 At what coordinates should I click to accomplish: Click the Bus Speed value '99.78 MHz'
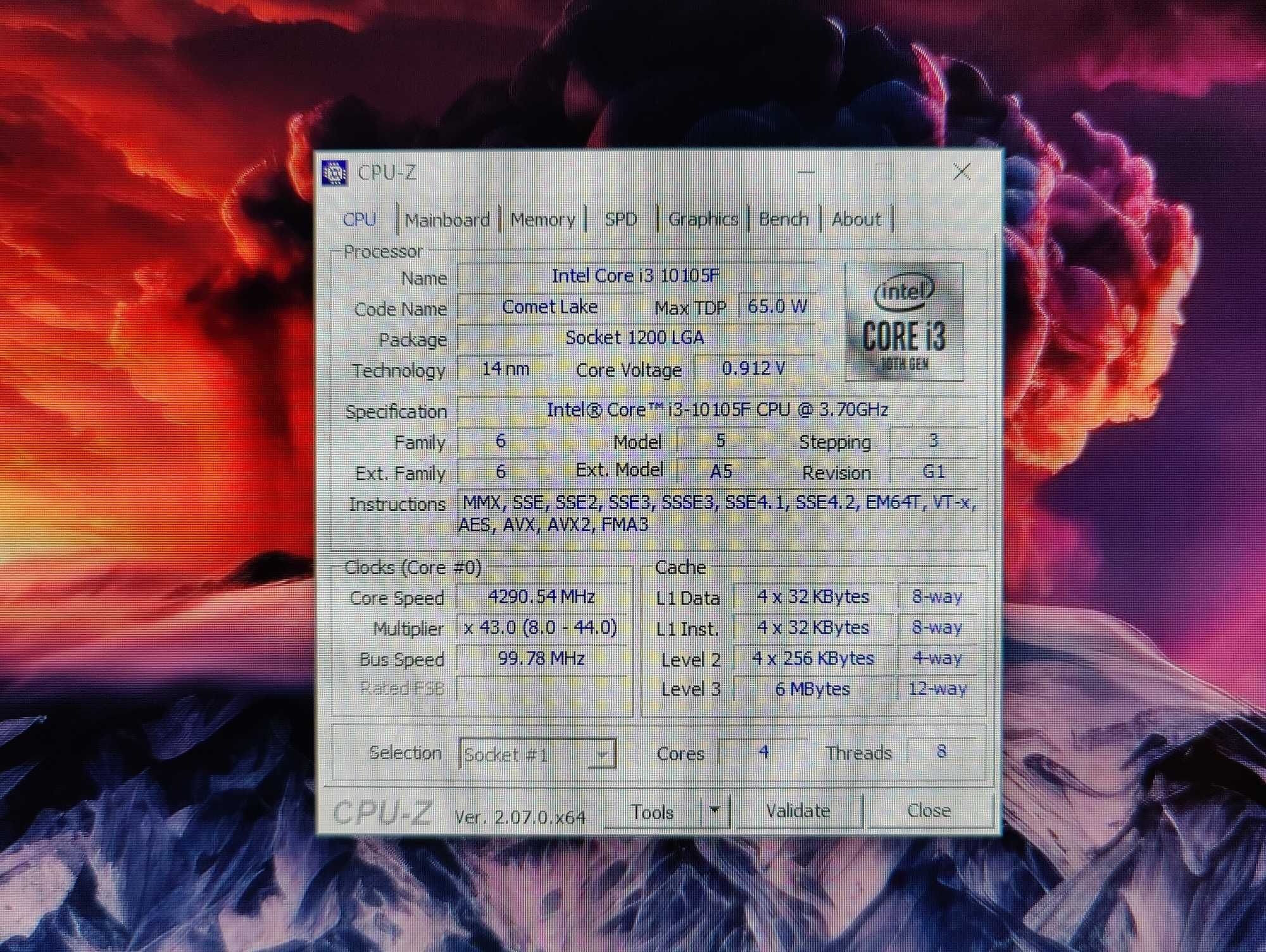coord(542,658)
